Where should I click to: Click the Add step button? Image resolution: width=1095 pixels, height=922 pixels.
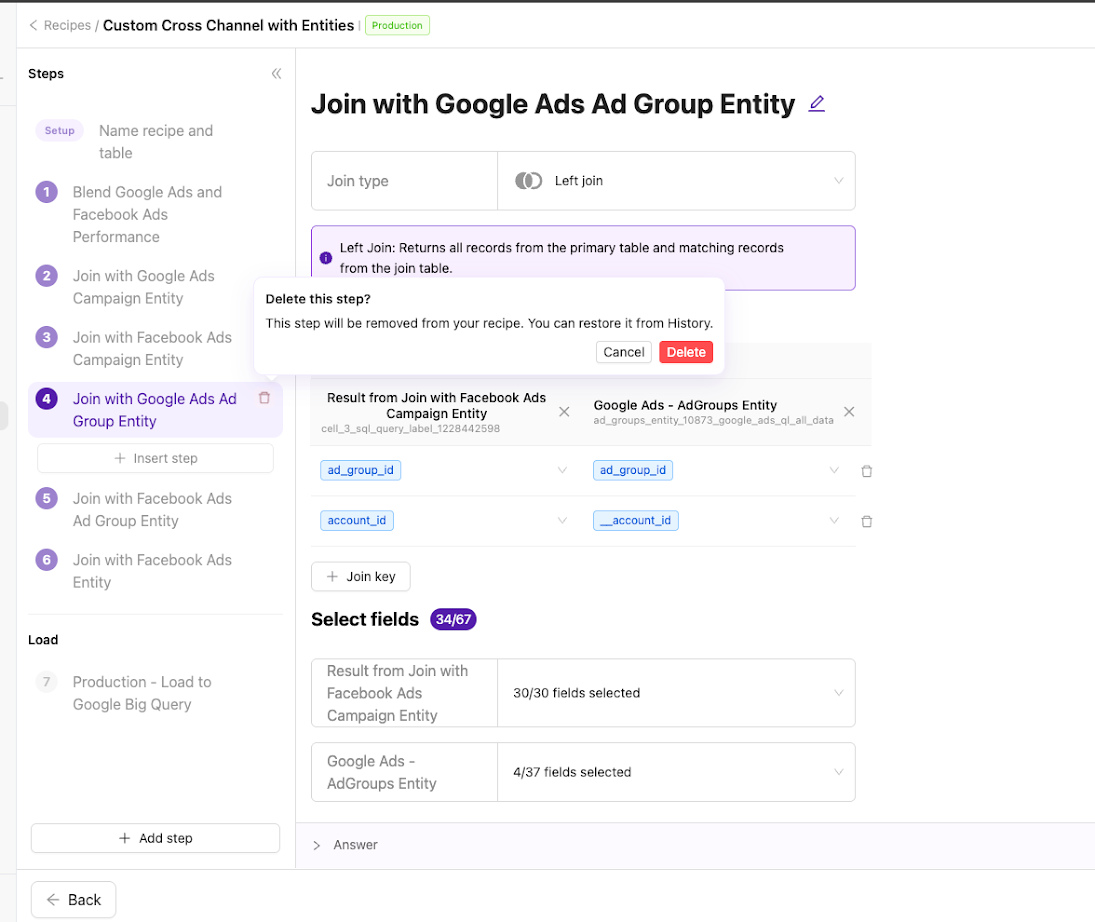click(155, 838)
